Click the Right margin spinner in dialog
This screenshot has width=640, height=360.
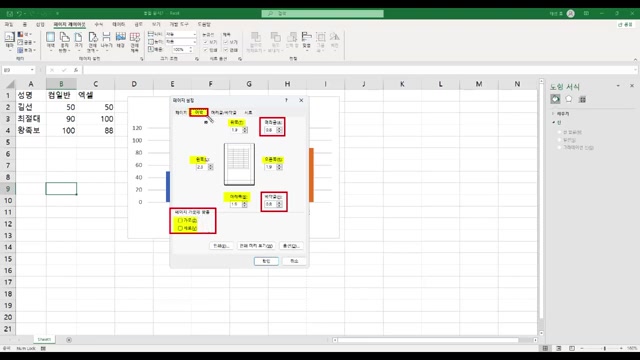pyautogui.click(x=280, y=167)
